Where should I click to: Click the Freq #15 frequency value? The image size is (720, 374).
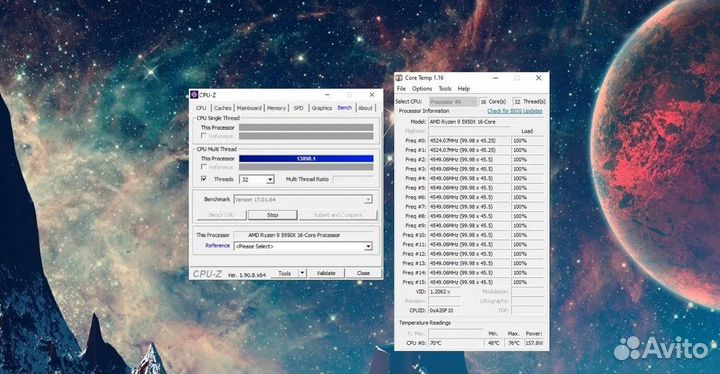(469, 282)
